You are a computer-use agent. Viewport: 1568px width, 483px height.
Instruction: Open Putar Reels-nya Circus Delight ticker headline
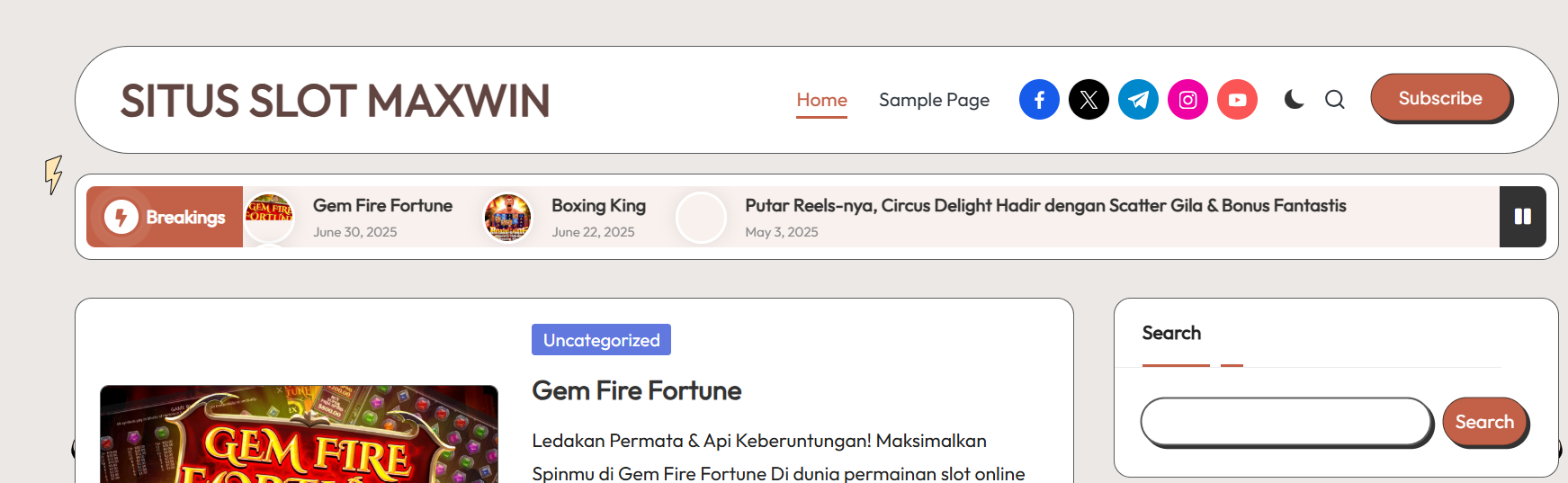pyautogui.click(x=1045, y=206)
